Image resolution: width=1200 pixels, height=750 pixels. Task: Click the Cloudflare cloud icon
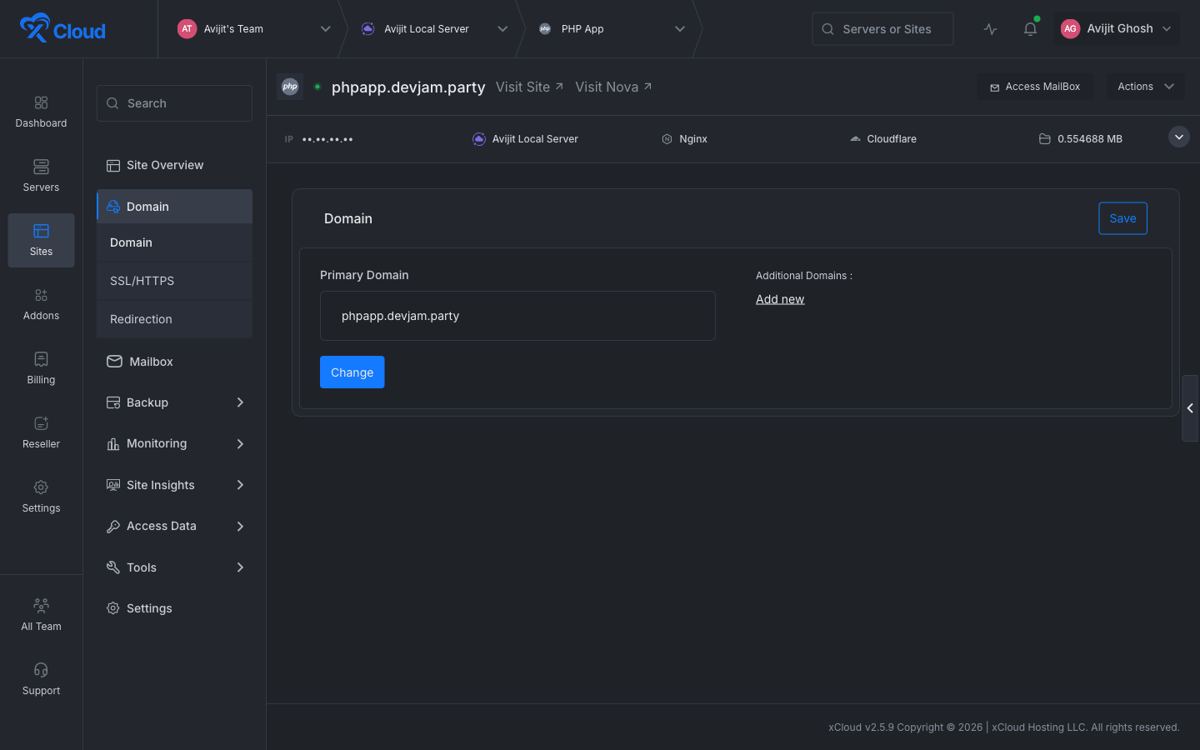point(855,139)
